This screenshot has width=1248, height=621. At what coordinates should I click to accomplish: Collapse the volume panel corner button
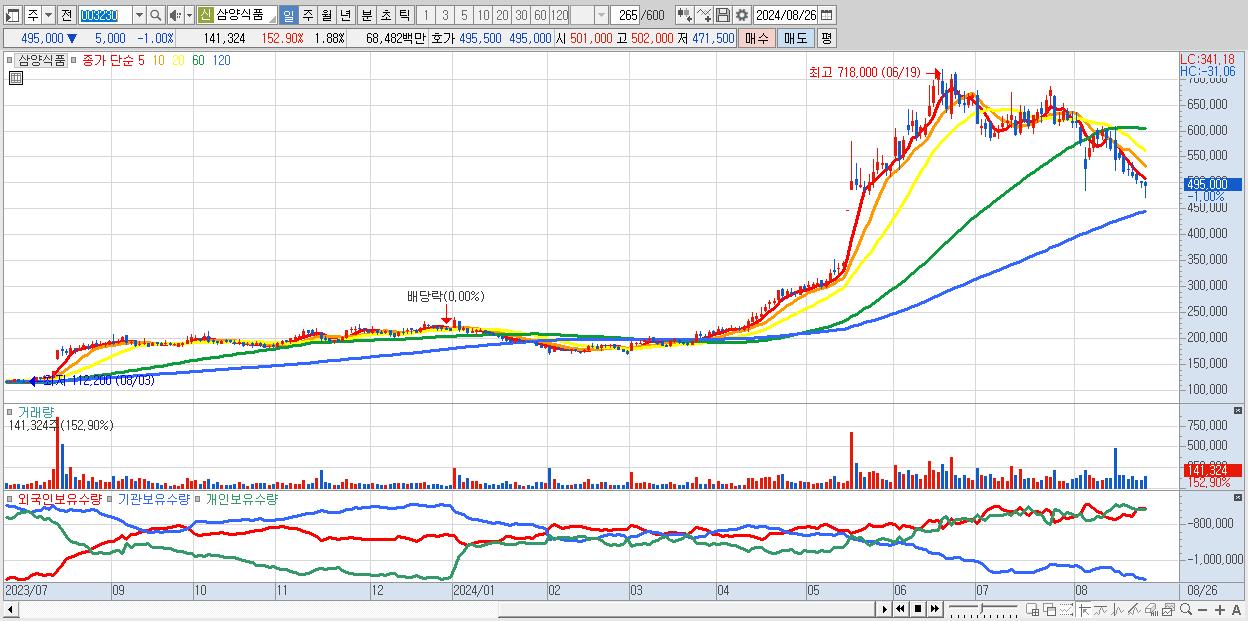[x=1240, y=411]
